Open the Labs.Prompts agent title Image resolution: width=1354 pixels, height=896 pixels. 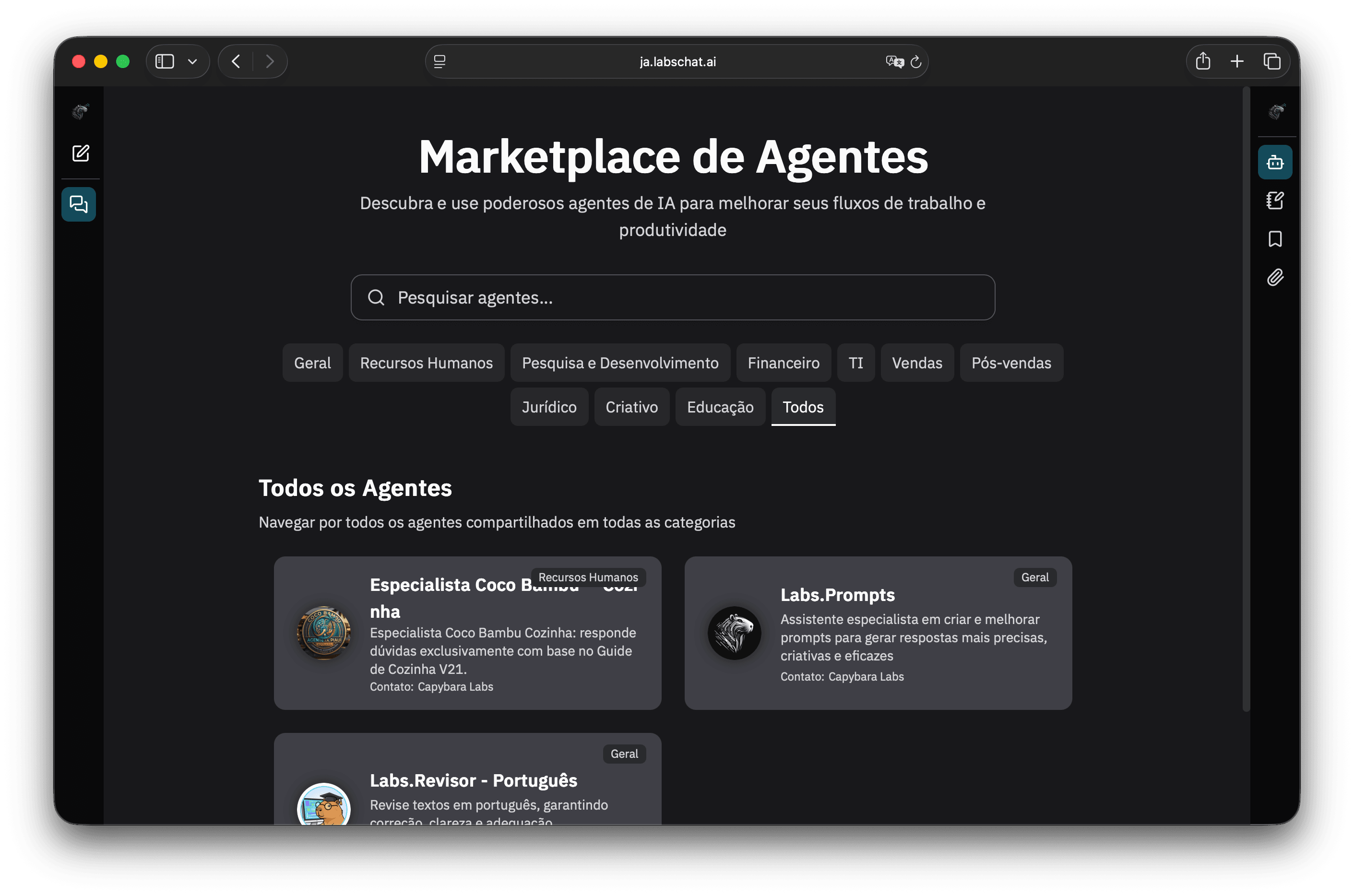[837, 595]
